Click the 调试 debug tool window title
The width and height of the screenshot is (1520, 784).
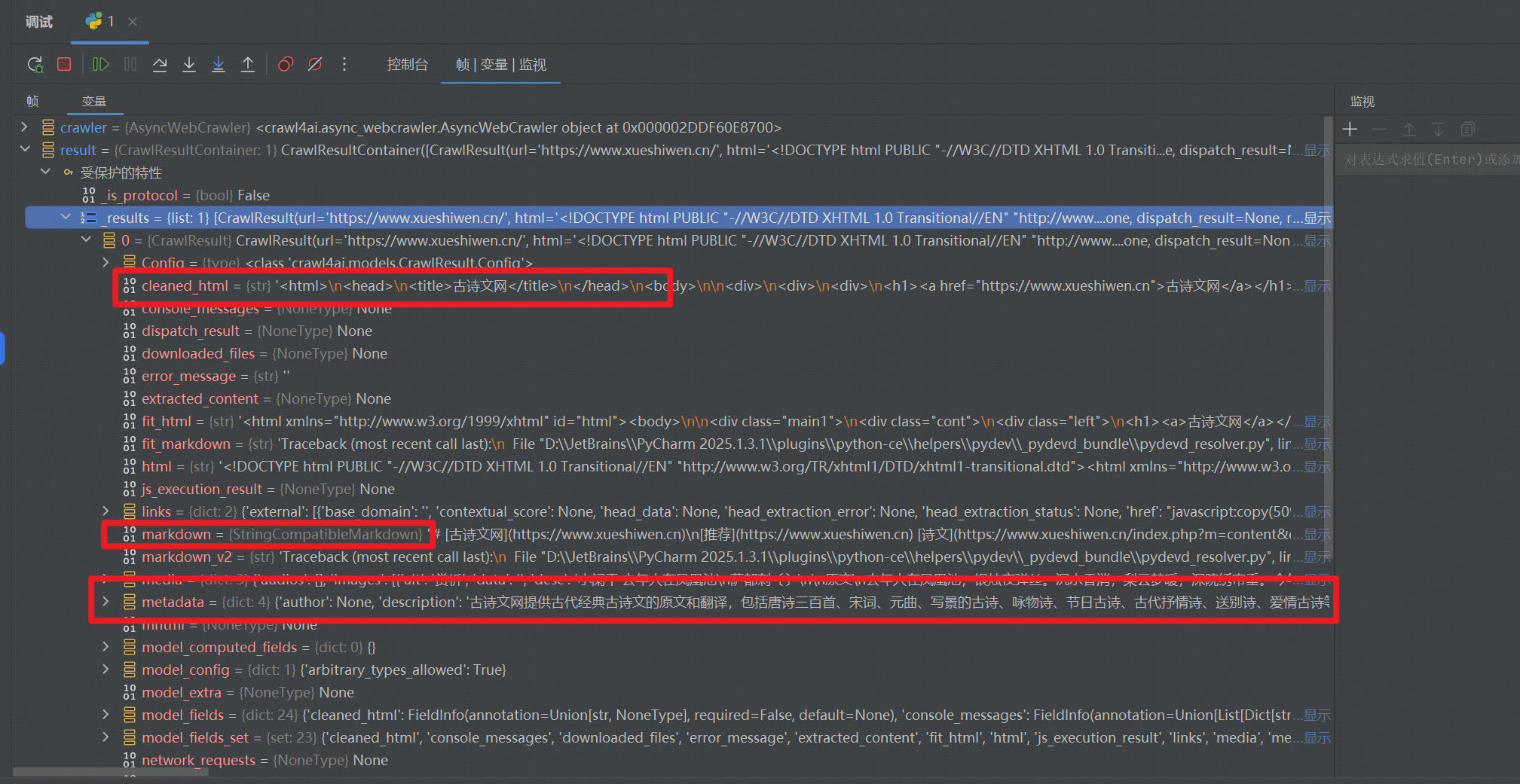39,22
